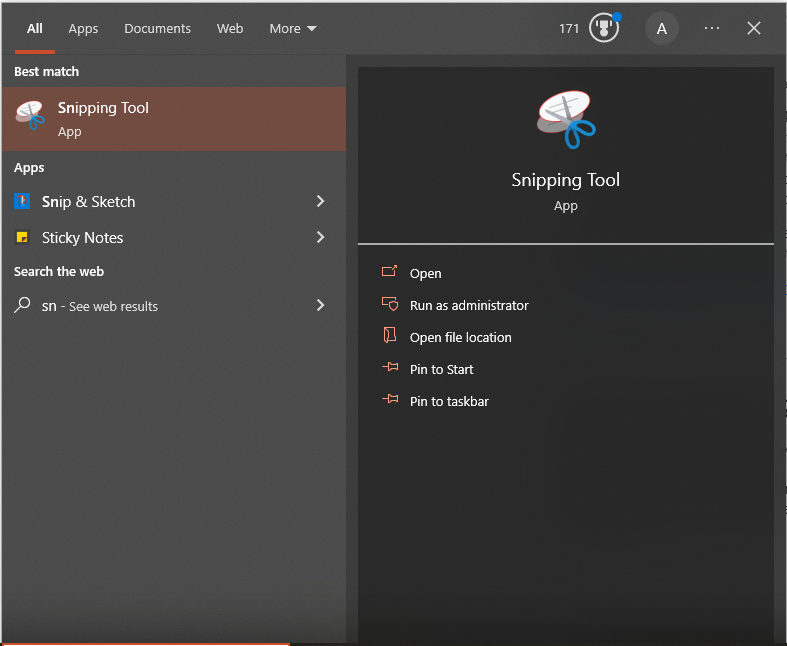The image size is (787, 646).
Task: Click the Open action icon
Action: coord(389,272)
